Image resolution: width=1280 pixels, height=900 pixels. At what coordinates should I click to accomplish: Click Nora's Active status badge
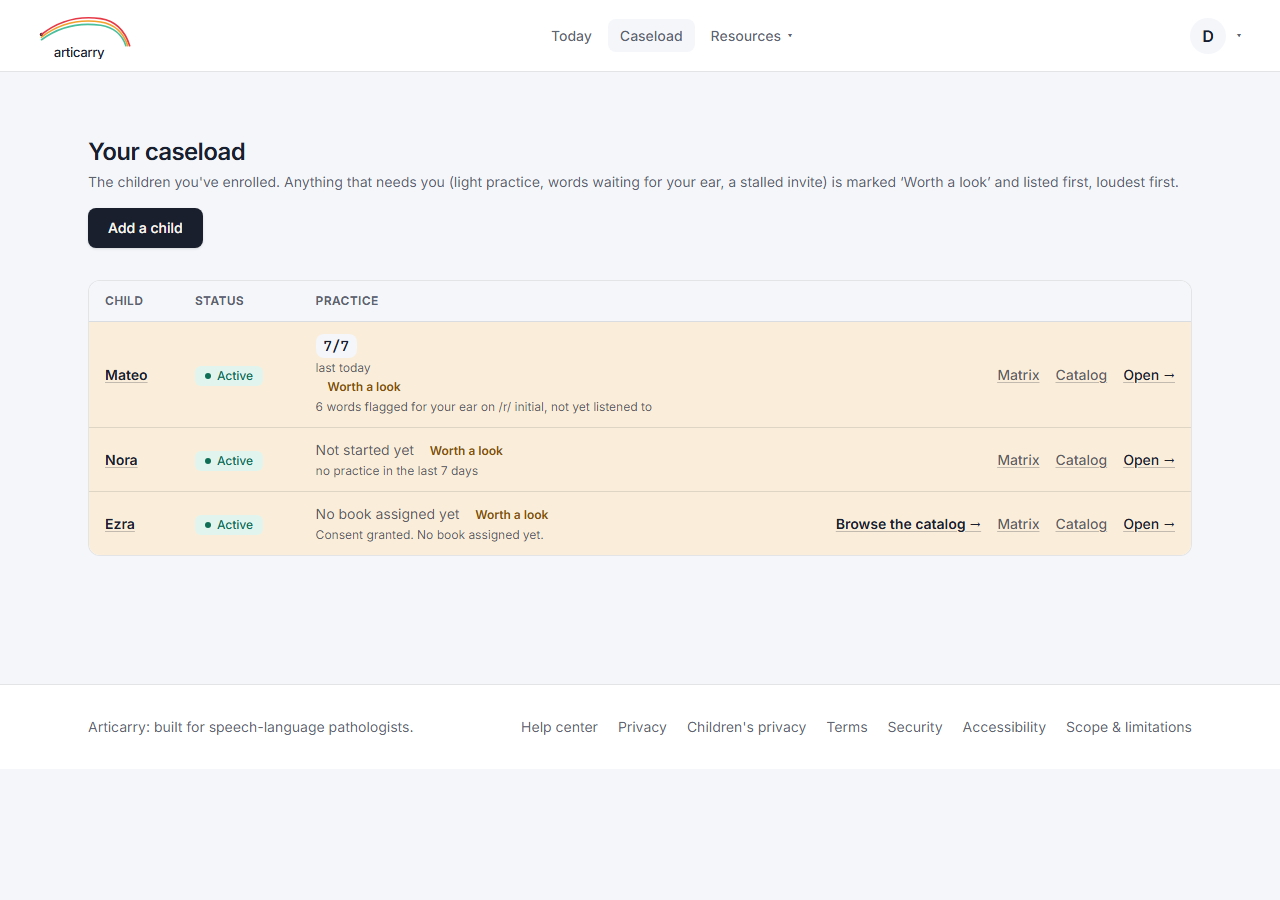tap(229, 461)
